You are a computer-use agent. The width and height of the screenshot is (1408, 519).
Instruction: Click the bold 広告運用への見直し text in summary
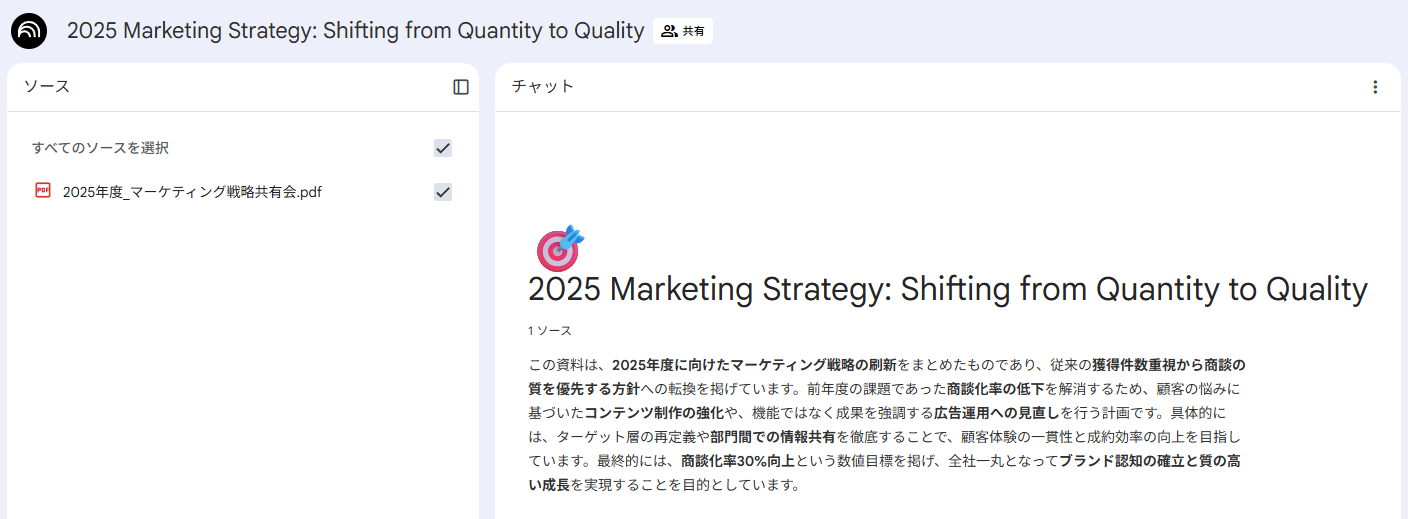tap(996, 412)
